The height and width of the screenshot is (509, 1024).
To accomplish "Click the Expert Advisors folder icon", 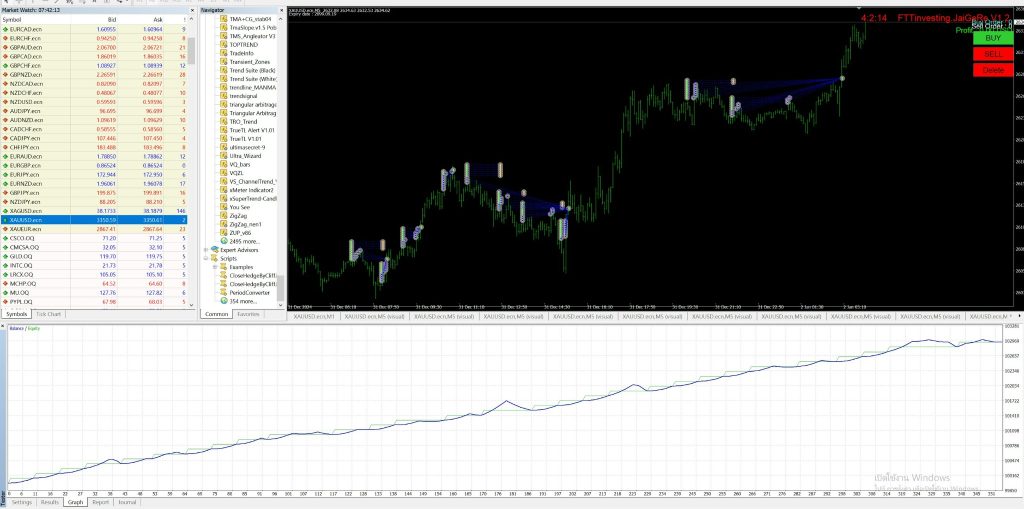I will 214,249.
